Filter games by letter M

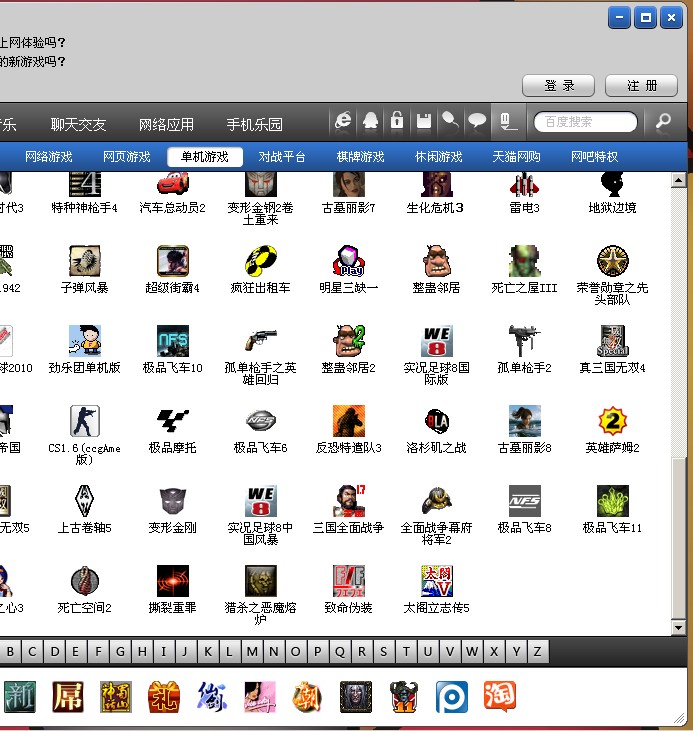[252, 652]
